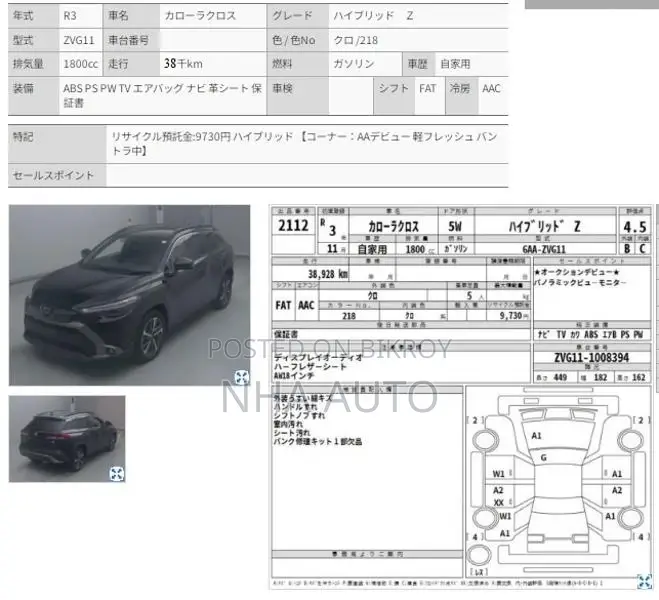Expand the front-view car photo via its zoom icon
Viewport: 659px width, 600px height.
point(242,377)
